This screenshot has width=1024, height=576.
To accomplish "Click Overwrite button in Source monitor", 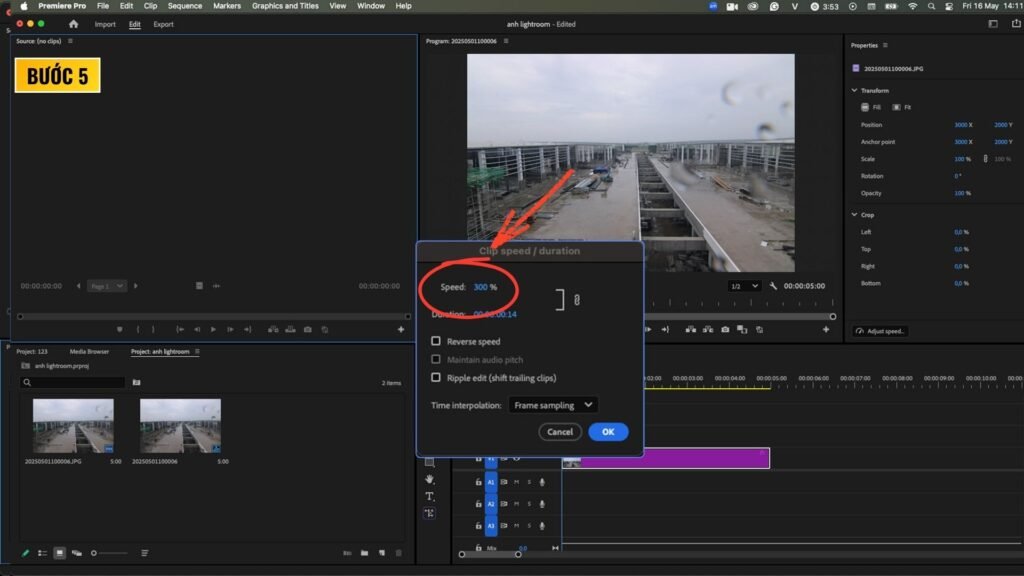I will coord(290,330).
